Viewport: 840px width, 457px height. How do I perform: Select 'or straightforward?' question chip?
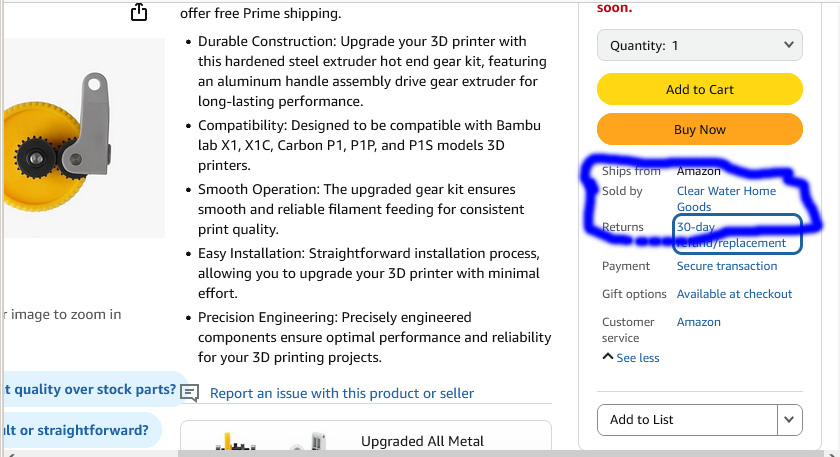coord(82,430)
